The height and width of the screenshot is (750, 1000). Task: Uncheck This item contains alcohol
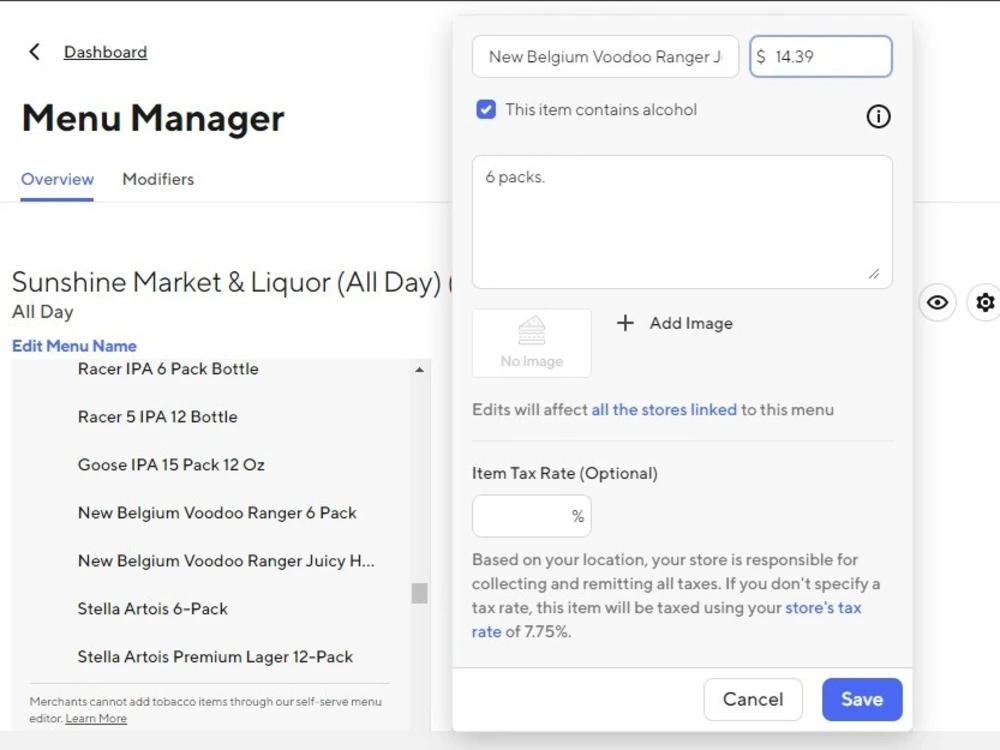(x=486, y=110)
